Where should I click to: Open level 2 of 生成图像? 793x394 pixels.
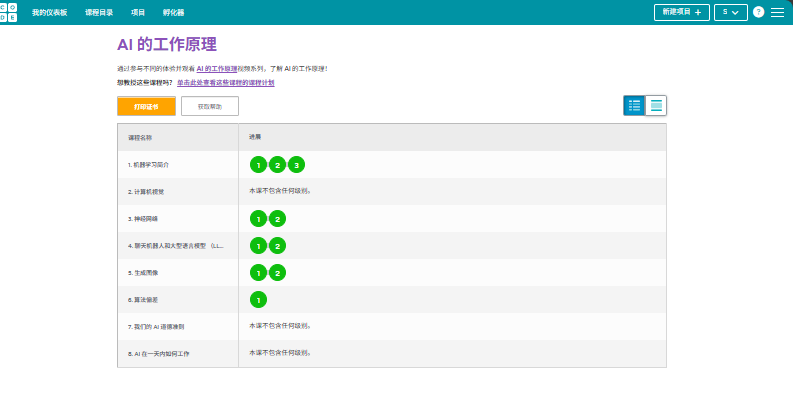click(x=277, y=273)
